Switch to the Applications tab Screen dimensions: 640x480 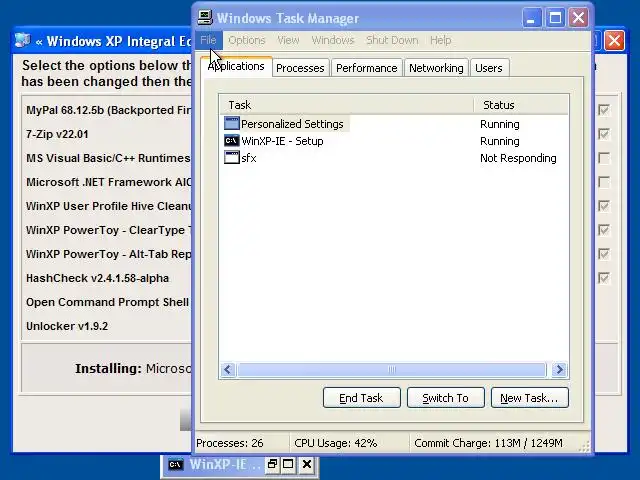click(x=236, y=67)
